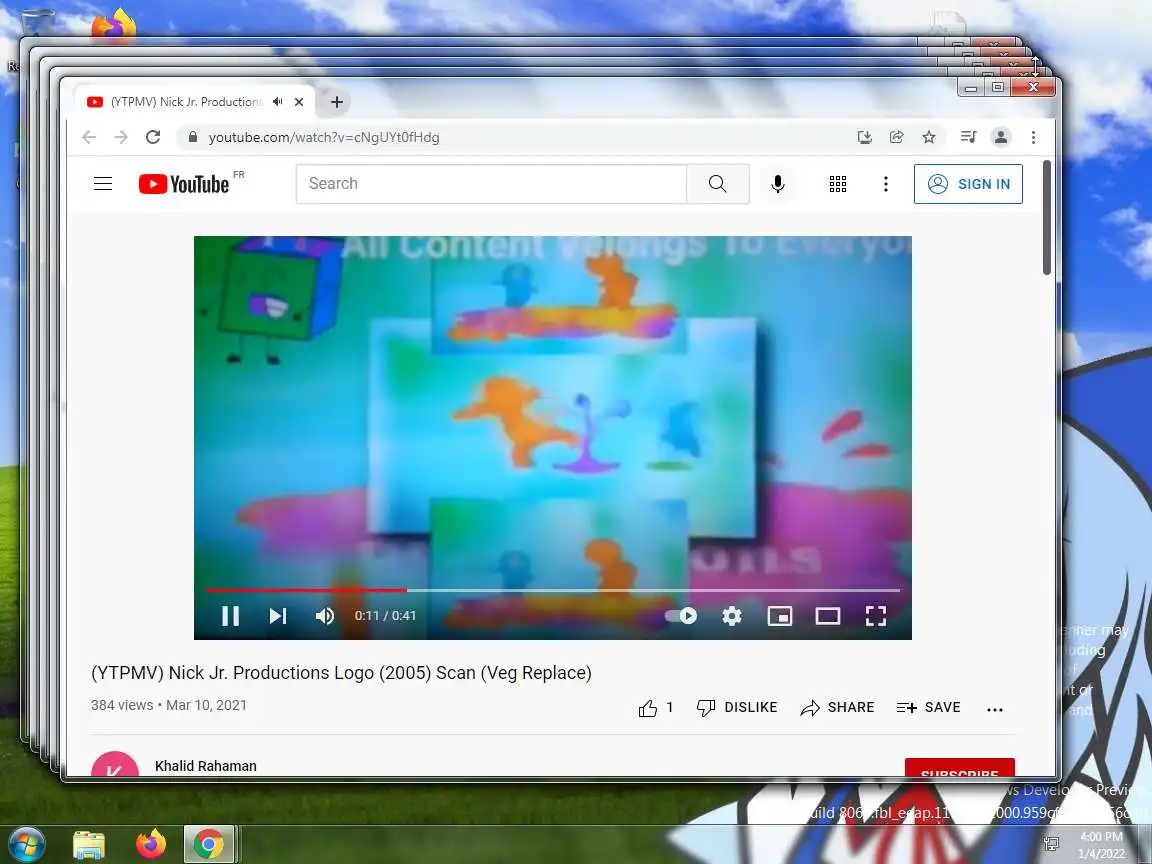
Task: Open the Windows Start menu
Action: point(26,844)
